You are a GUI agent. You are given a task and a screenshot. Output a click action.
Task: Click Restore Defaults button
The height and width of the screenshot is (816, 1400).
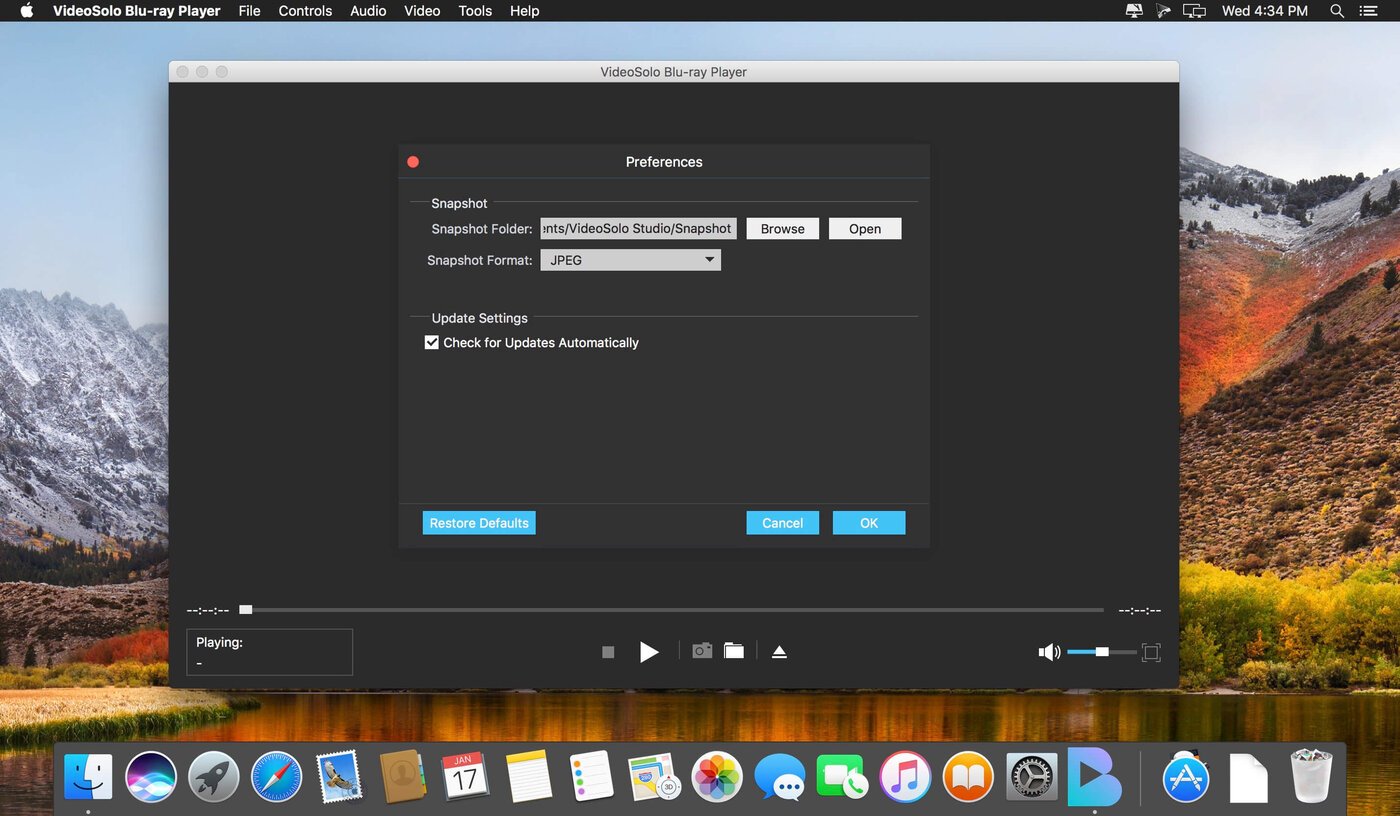(x=479, y=523)
